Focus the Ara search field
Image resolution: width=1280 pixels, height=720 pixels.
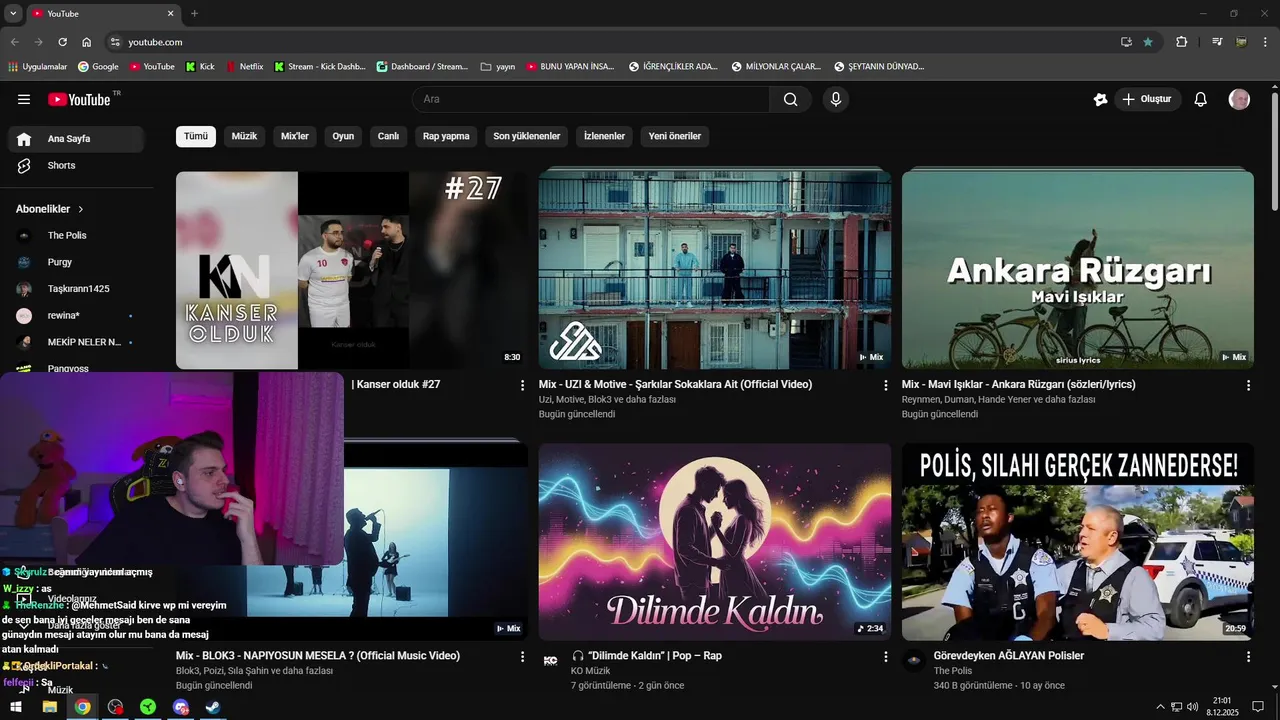point(591,99)
